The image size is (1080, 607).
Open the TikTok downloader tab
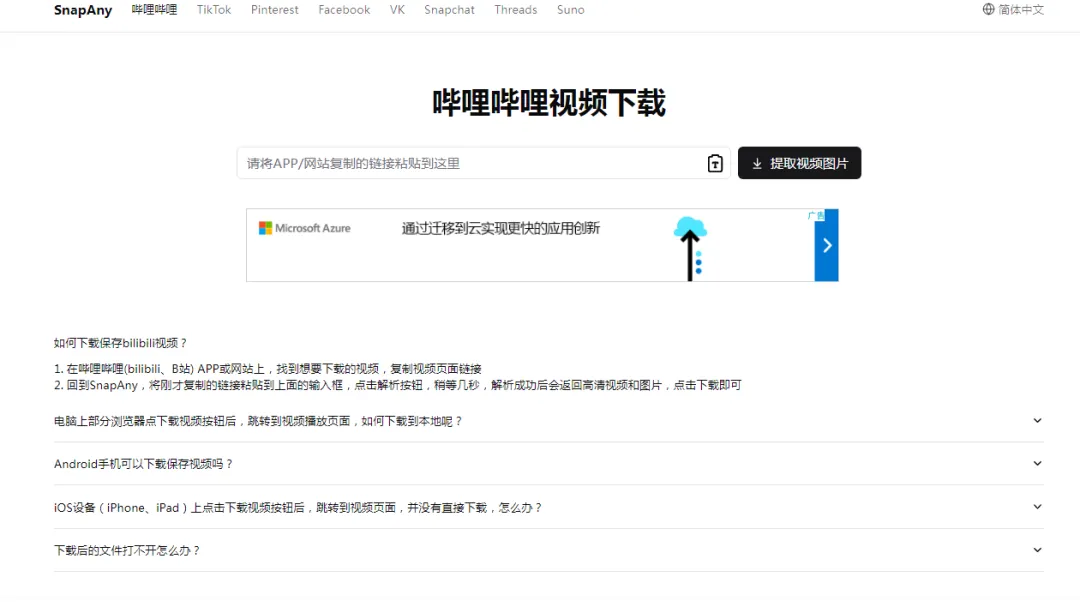[x=214, y=10]
